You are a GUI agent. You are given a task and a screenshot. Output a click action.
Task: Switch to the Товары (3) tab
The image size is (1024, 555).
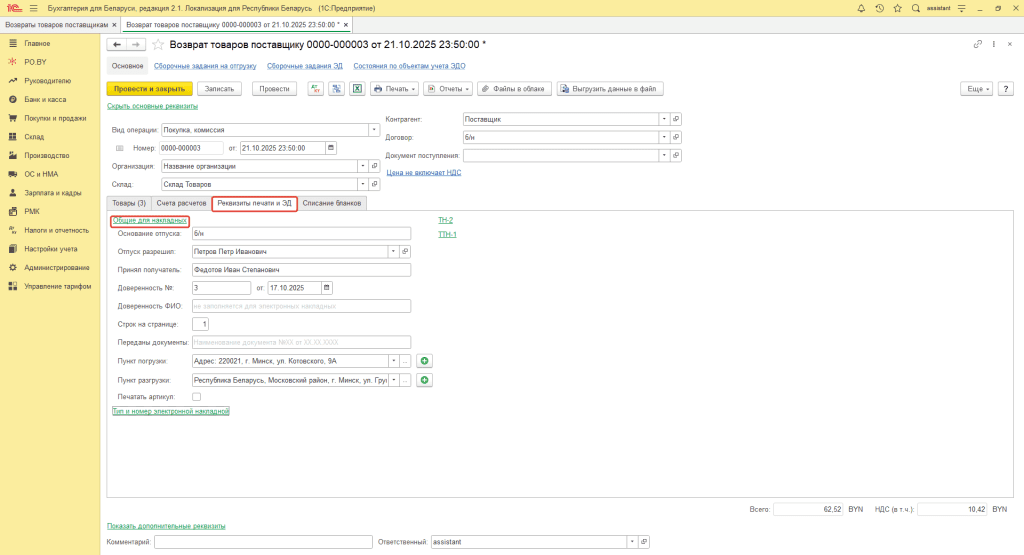point(128,203)
